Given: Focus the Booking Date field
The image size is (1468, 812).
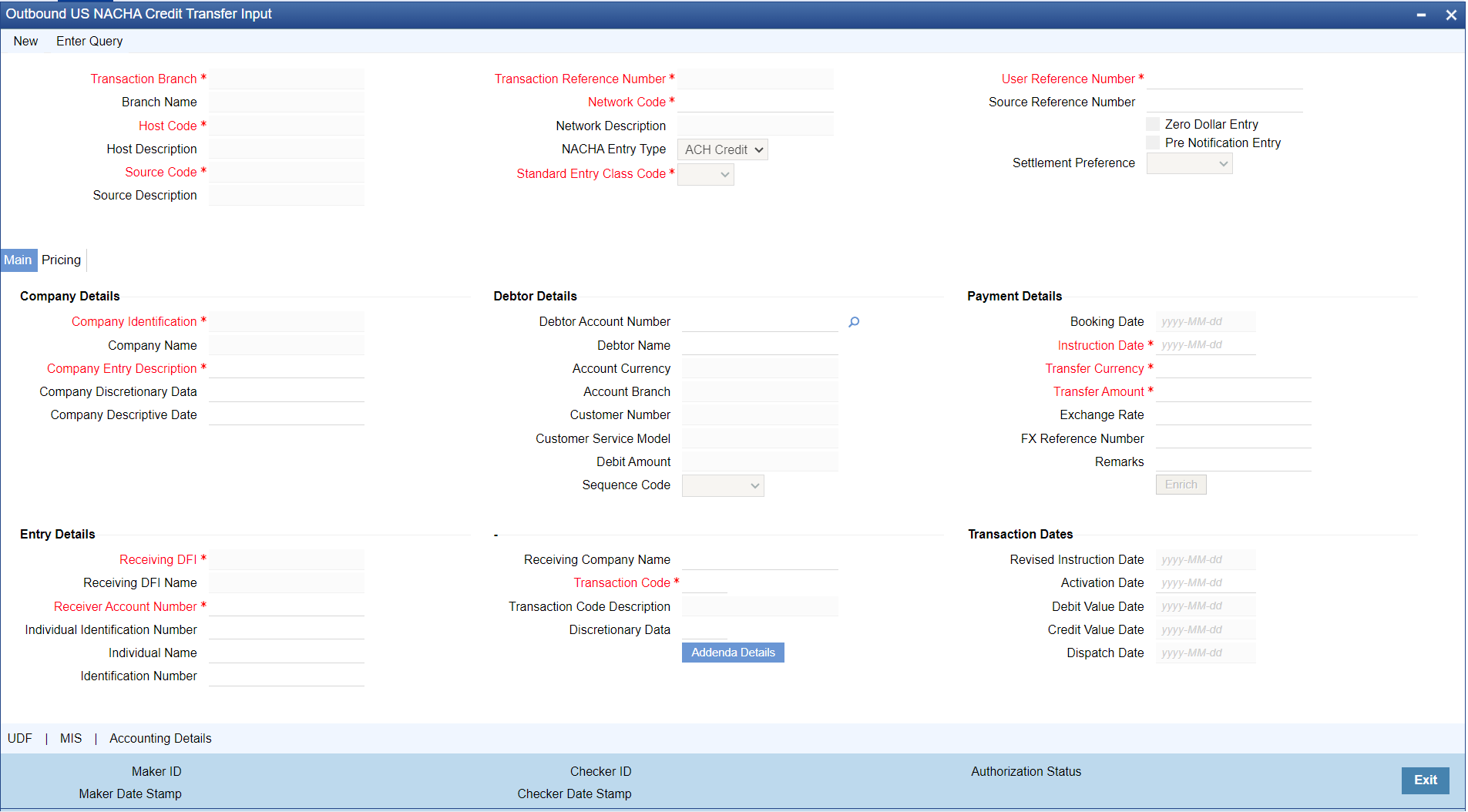Looking at the screenshot, I should point(1206,322).
